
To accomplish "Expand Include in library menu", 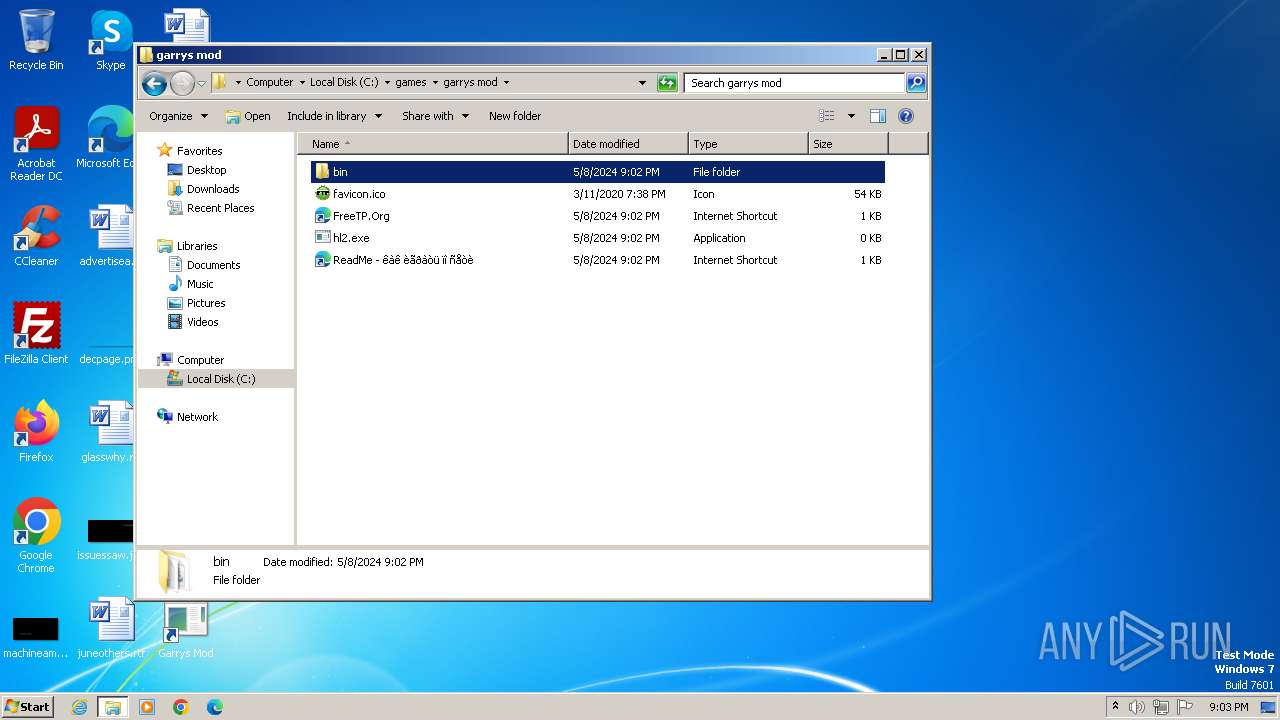I will pyautogui.click(x=334, y=116).
